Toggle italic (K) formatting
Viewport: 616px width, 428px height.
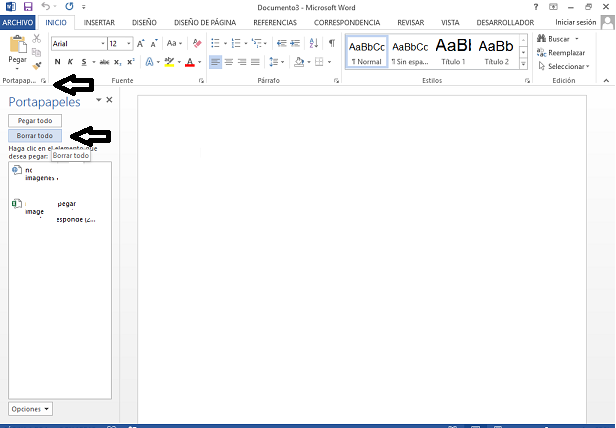point(70,62)
